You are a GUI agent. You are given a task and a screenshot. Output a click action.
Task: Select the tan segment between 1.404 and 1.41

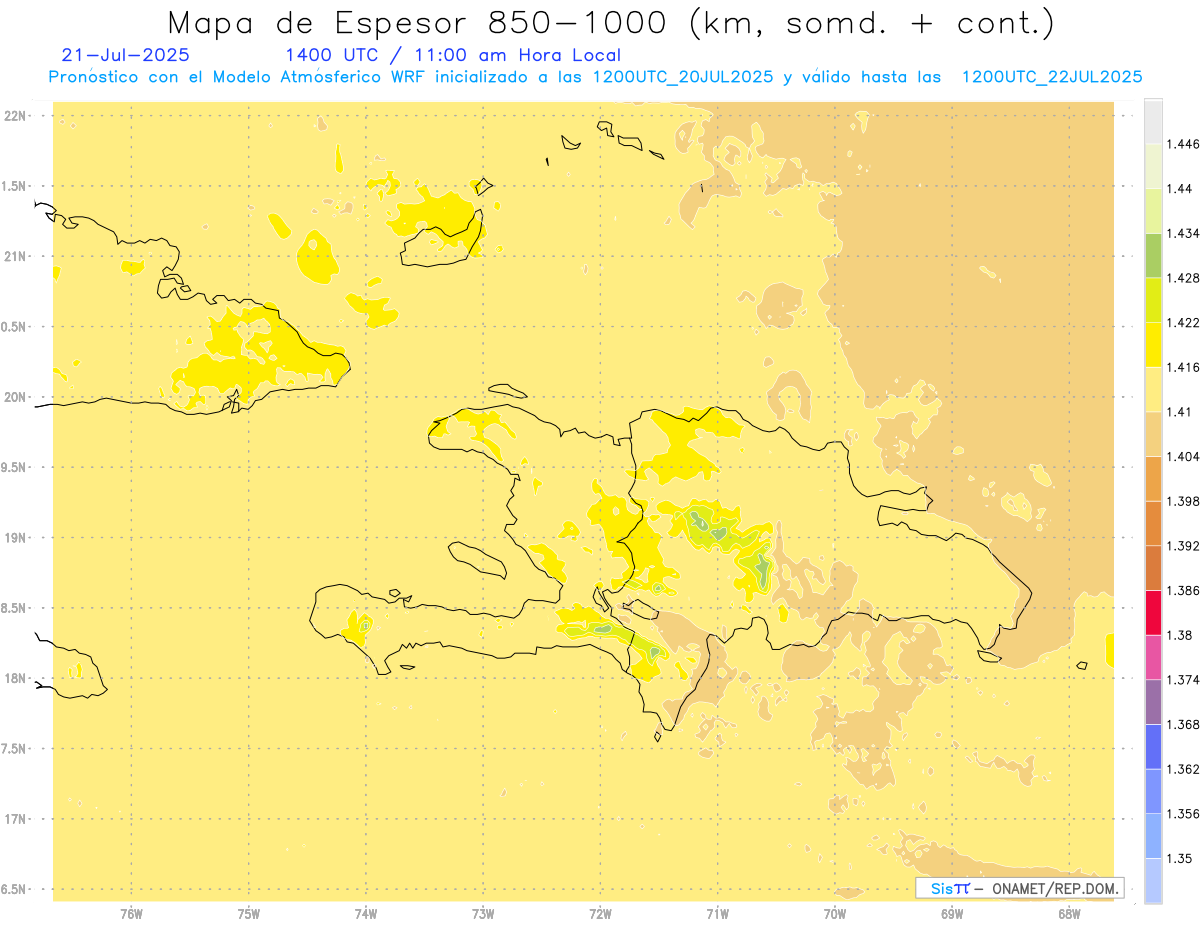point(1153,434)
